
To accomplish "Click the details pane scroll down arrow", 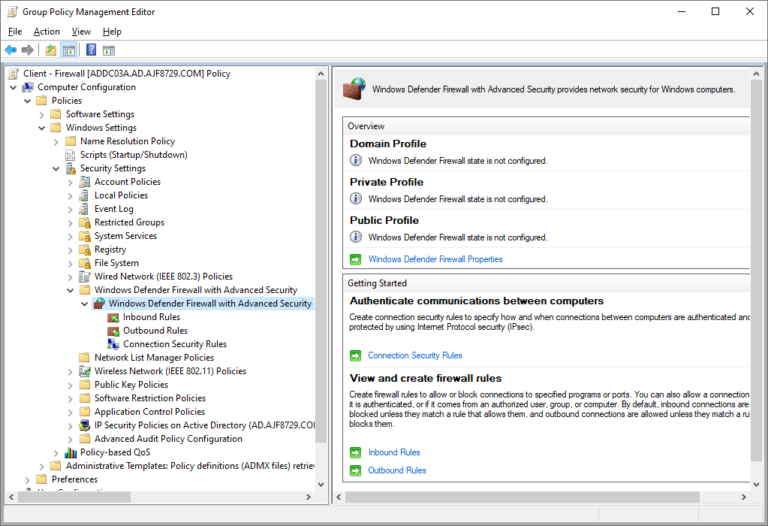I will pos(756,484).
